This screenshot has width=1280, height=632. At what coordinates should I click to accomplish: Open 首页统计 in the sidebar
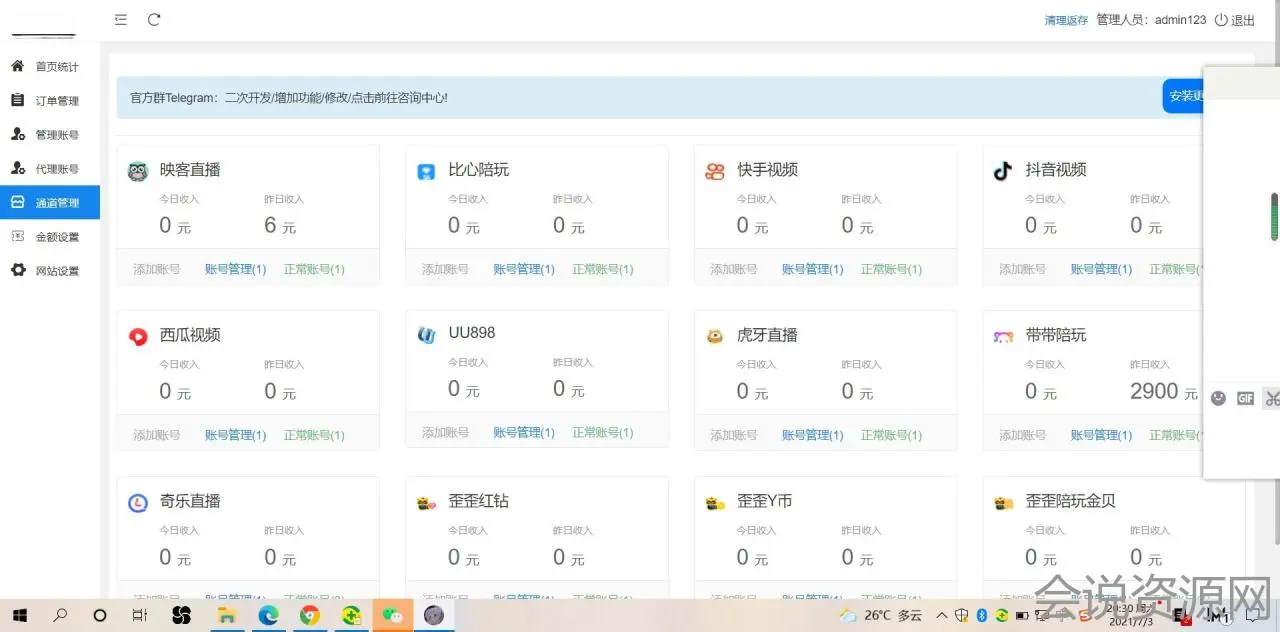click(56, 67)
